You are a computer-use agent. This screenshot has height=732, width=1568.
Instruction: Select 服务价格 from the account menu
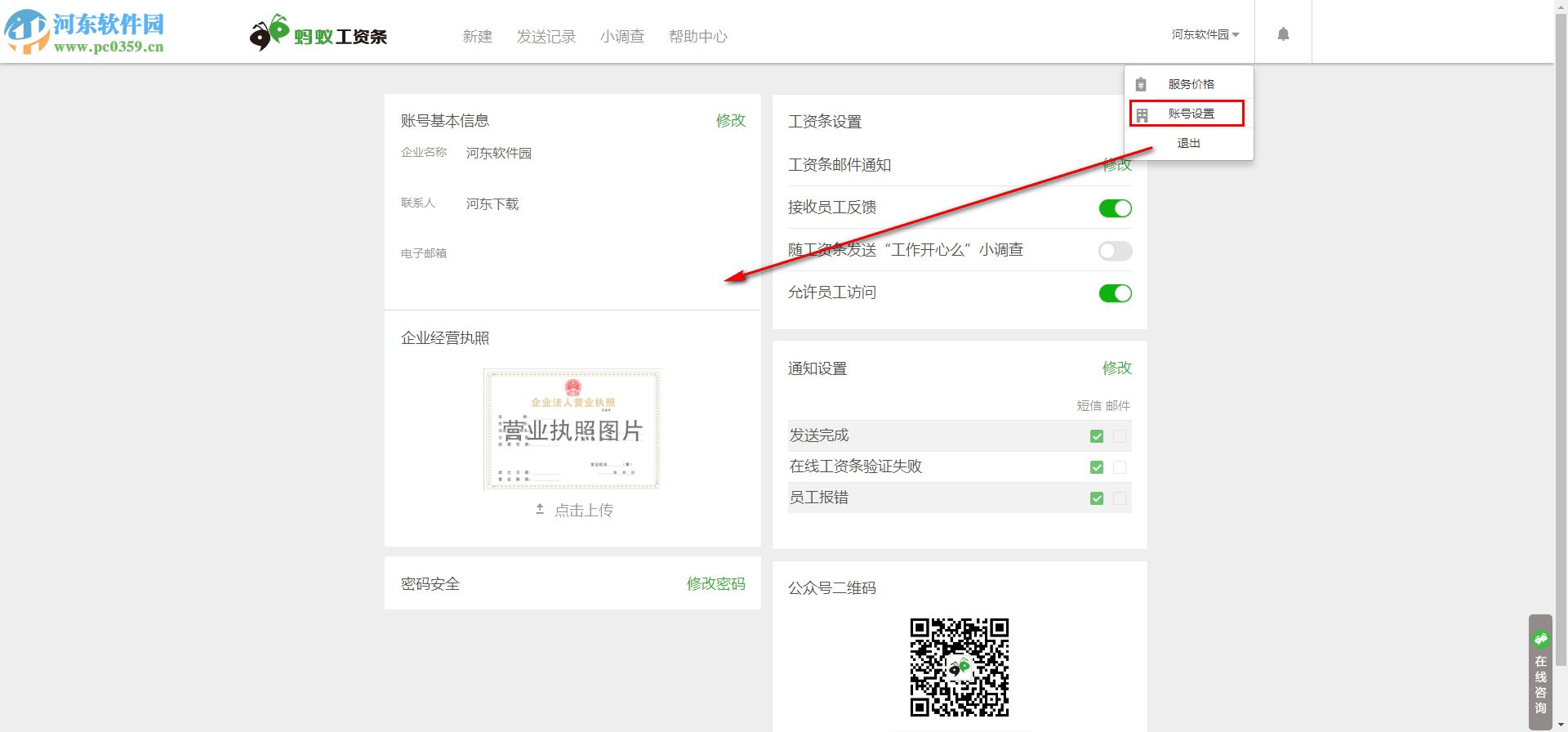click(1191, 84)
